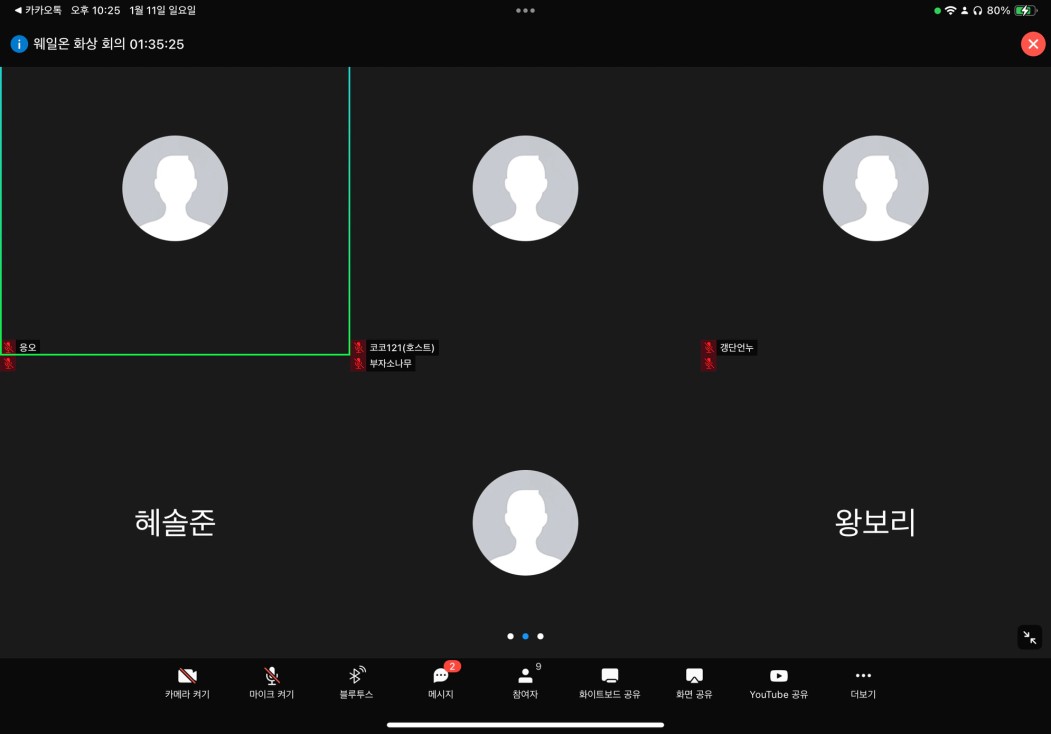Tap the shrink view icon at bottom right

1029,637
